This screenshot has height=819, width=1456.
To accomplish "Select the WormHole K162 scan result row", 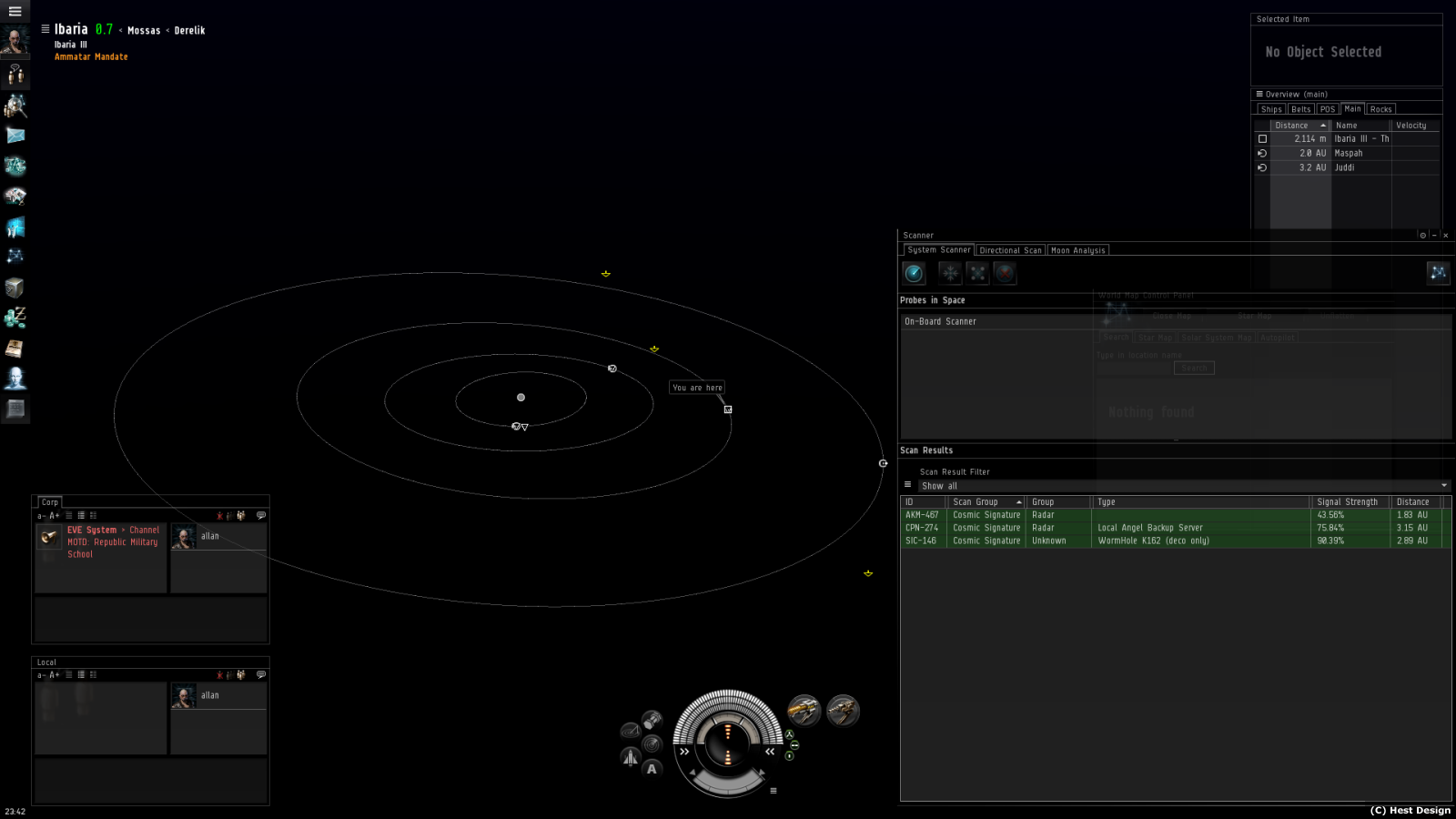I will pos(1175,541).
